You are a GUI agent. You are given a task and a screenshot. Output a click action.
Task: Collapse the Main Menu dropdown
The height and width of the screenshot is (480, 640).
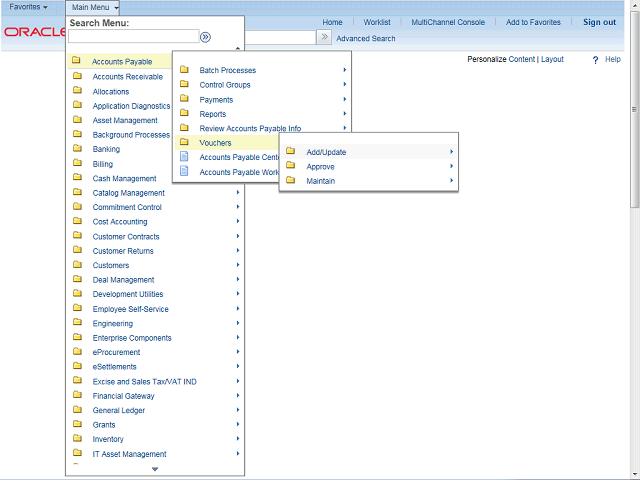pyautogui.click(x=95, y=7)
